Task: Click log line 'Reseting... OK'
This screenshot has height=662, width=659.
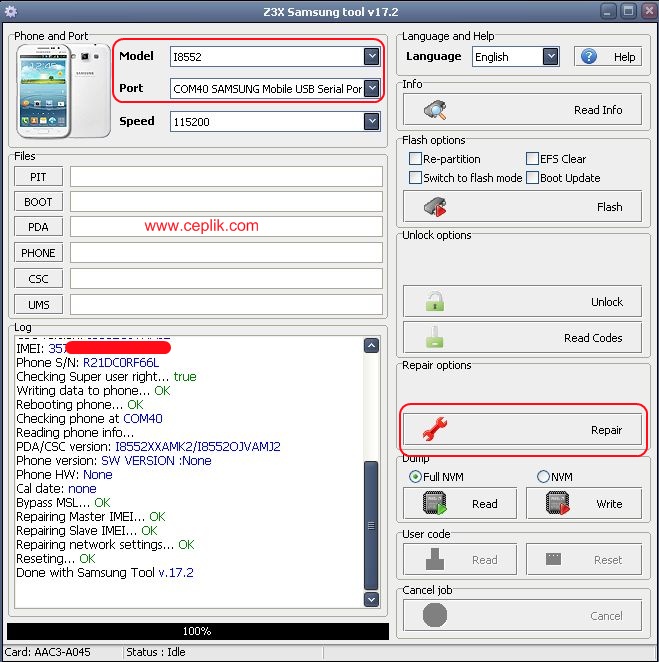Action: pyautogui.click(x=56, y=559)
